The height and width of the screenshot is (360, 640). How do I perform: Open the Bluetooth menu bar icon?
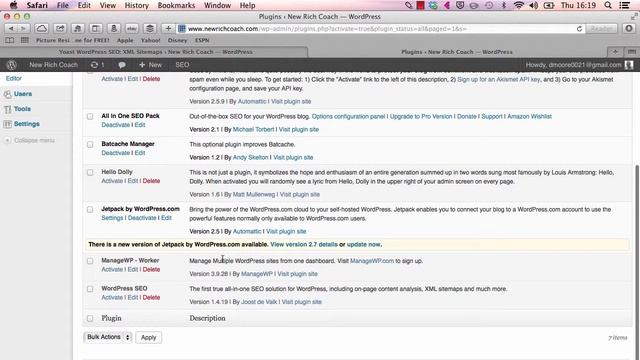504,5
